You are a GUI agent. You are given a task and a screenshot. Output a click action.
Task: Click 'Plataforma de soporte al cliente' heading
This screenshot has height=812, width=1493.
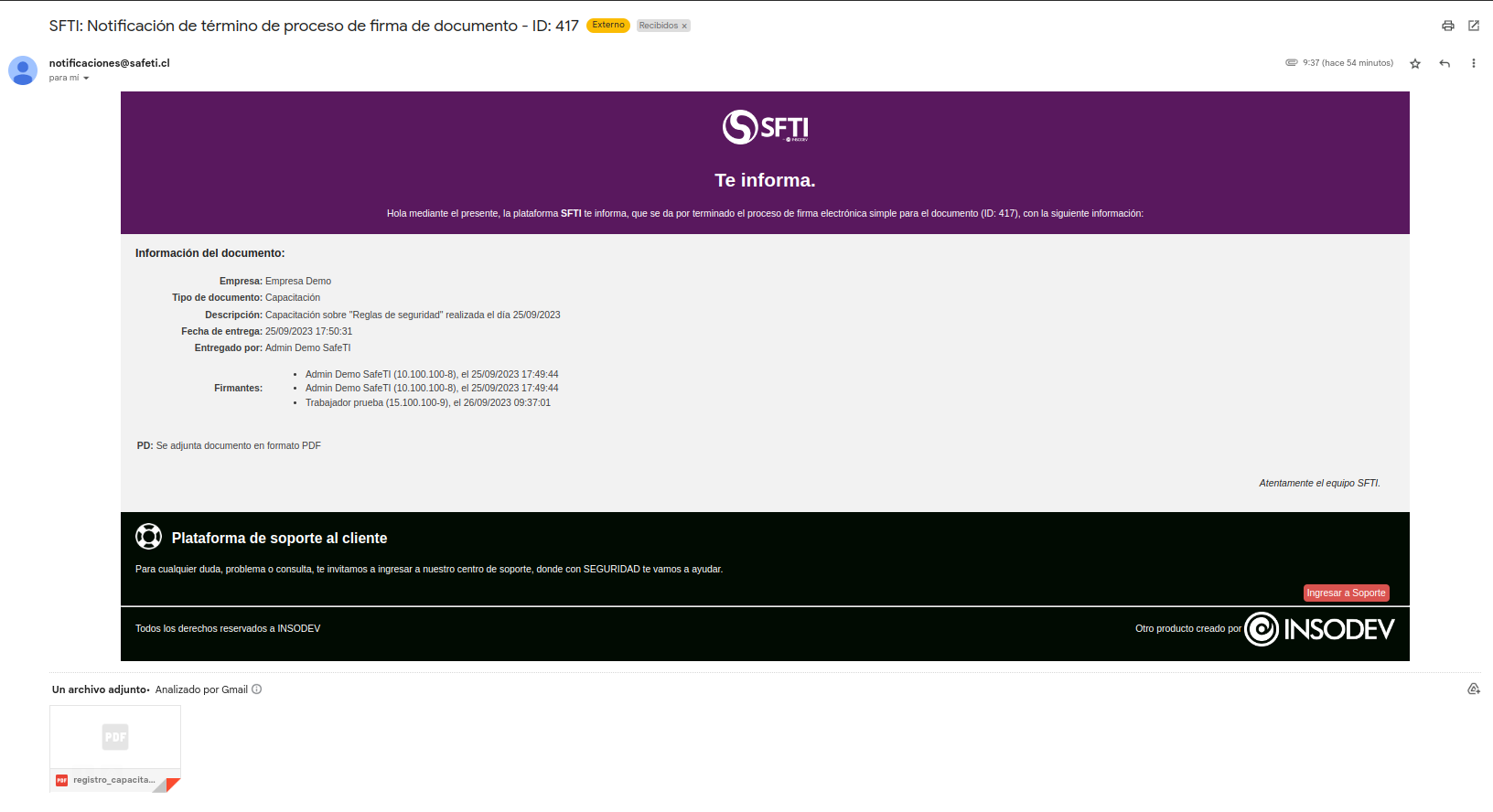(280, 539)
